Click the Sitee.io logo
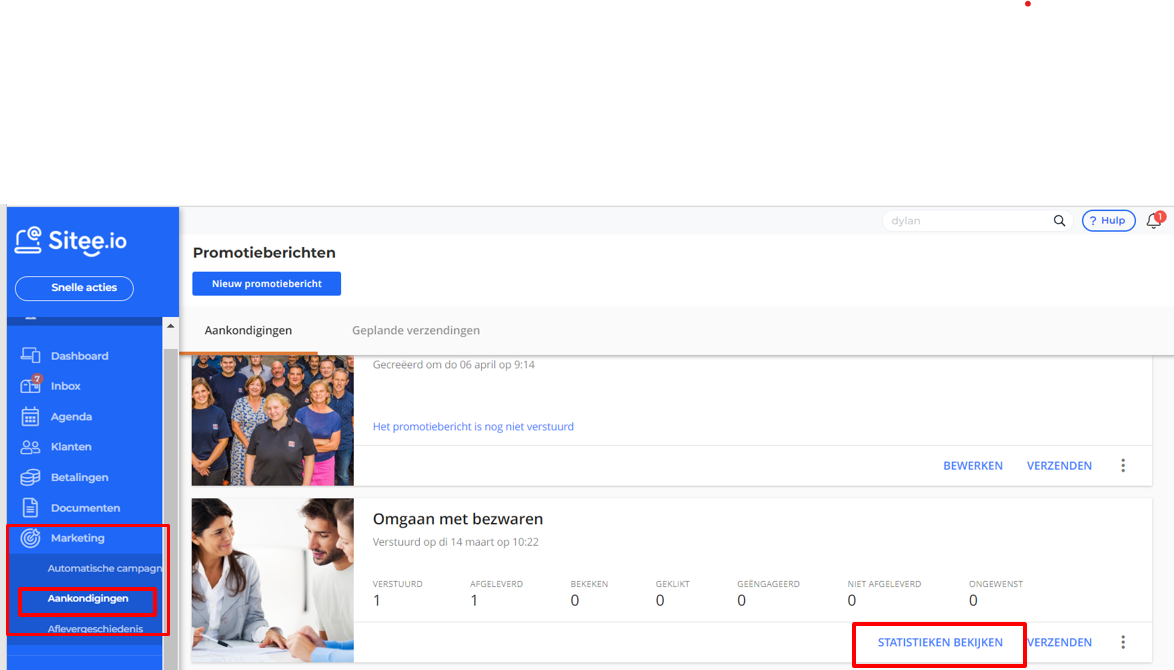The height and width of the screenshot is (670, 1174). [x=71, y=241]
